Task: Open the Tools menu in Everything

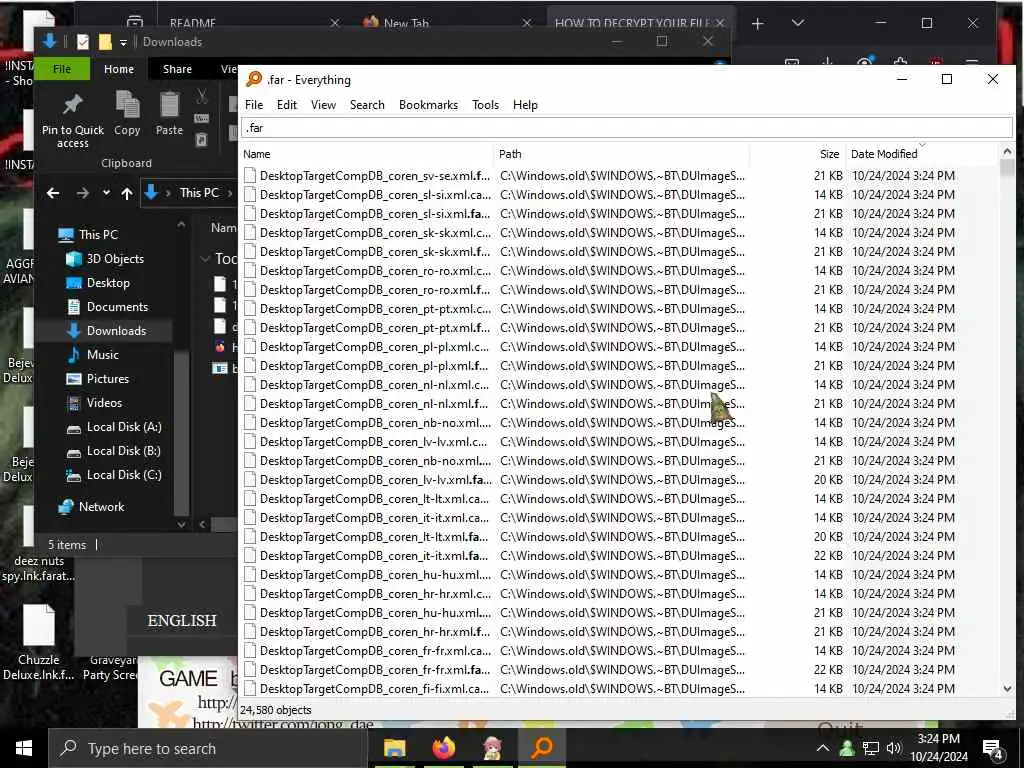Action: [x=485, y=104]
